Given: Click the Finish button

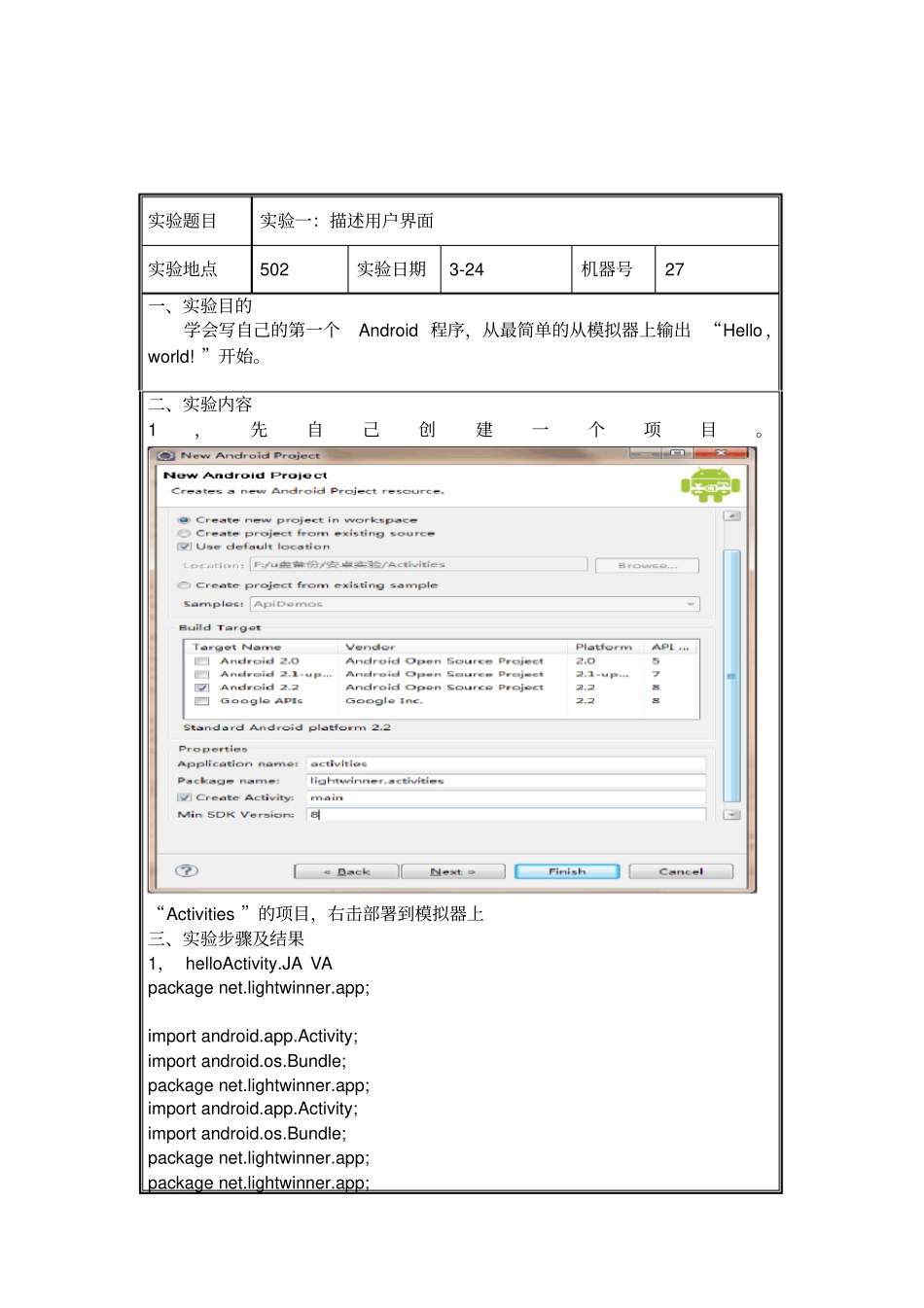Looking at the screenshot, I should click(567, 871).
